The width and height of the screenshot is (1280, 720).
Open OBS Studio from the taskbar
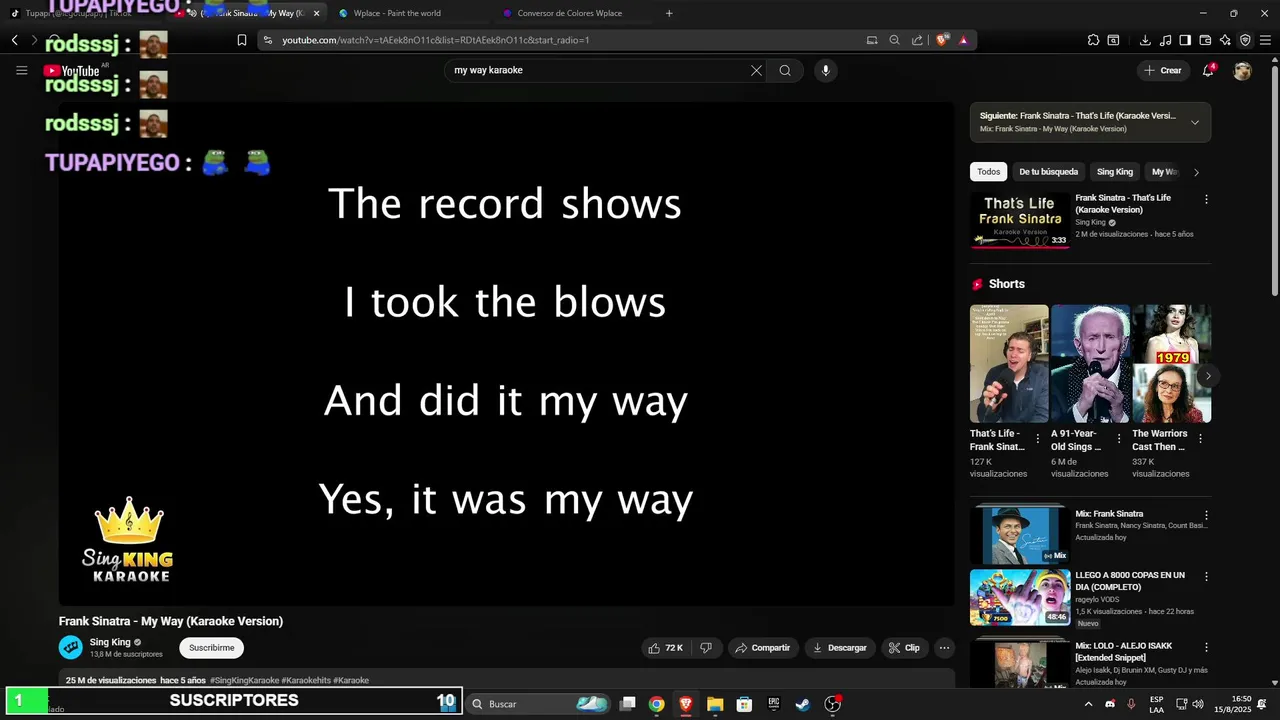pyautogui.click(x=832, y=704)
